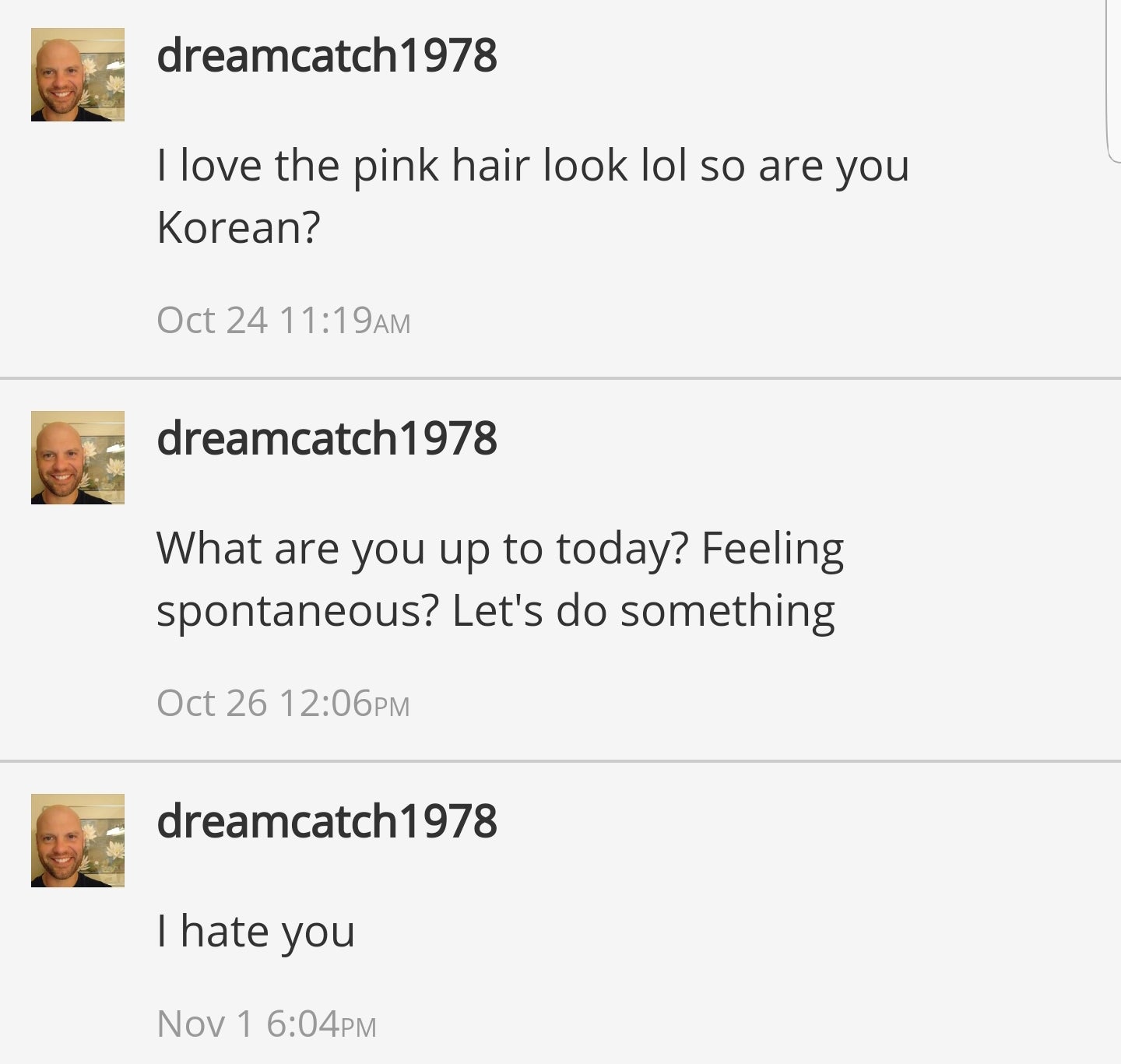Open dreamcatch1978 profile from the pink hair message
The image size is (1121, 1064).
[326, 55]
